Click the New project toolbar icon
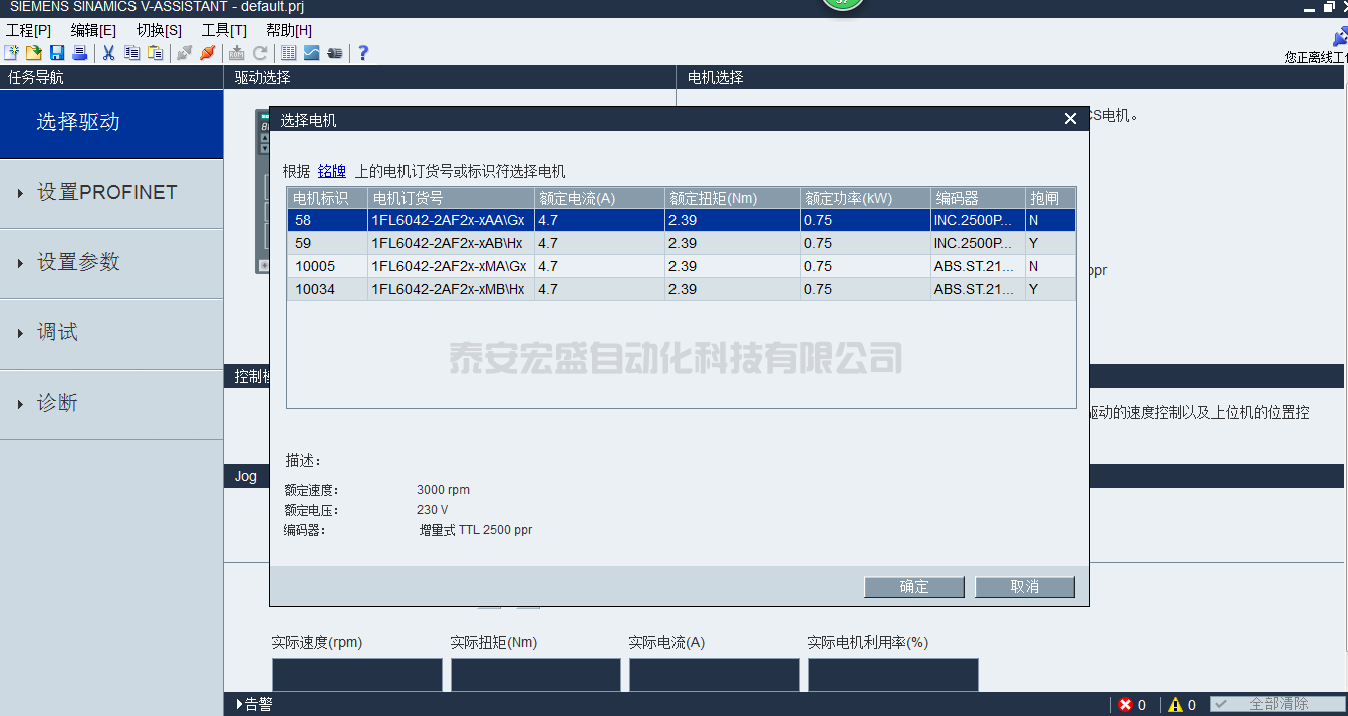 click(x=11, y=53)
